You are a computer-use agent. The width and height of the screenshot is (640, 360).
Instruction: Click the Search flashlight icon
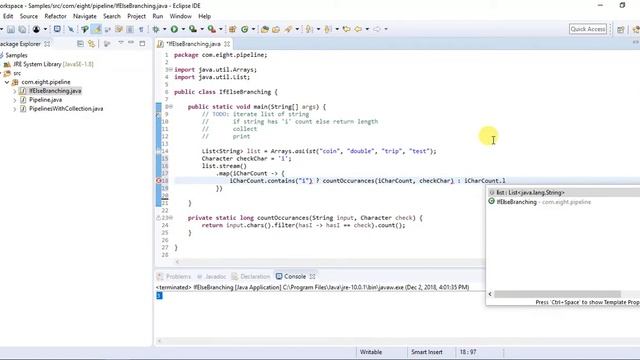(289, 29)
